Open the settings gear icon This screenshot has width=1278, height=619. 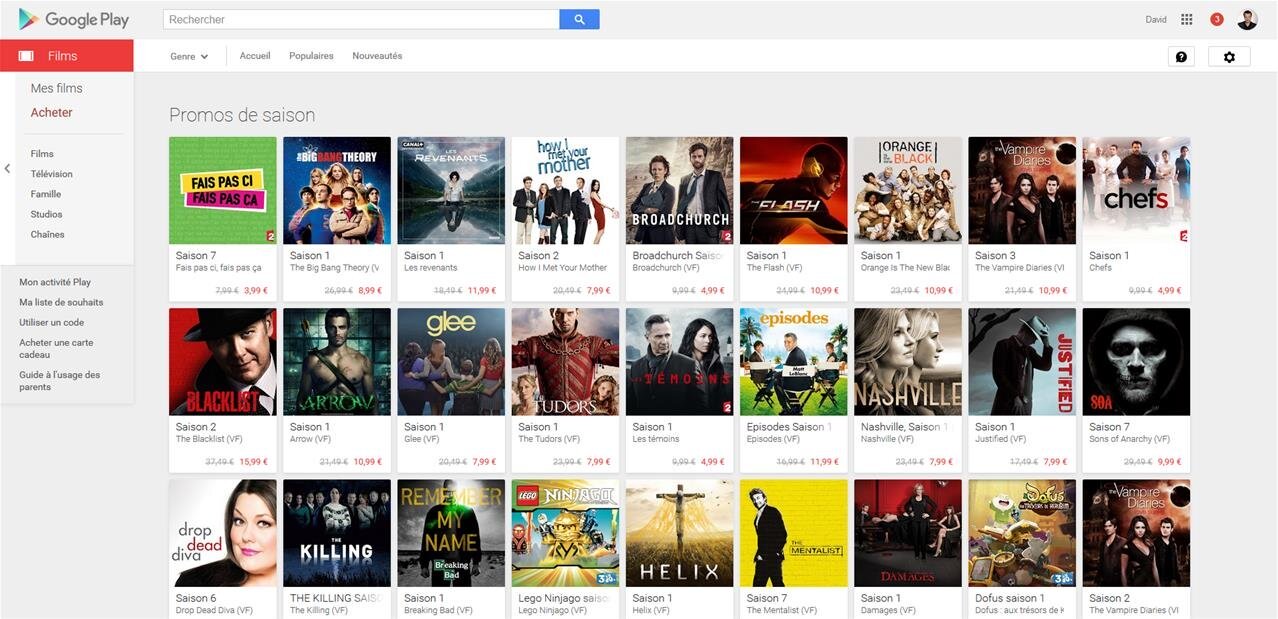(1229, 57)
